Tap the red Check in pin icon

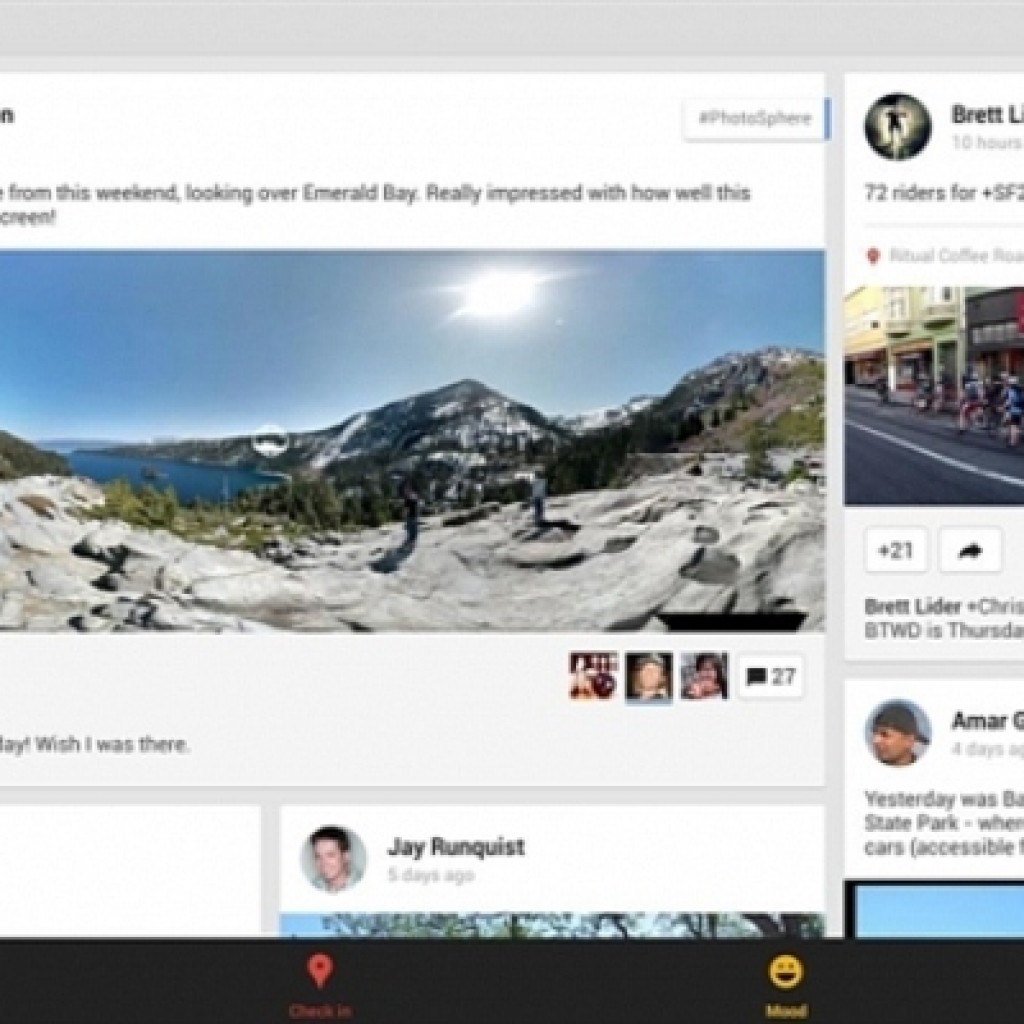tap(319, 971)
